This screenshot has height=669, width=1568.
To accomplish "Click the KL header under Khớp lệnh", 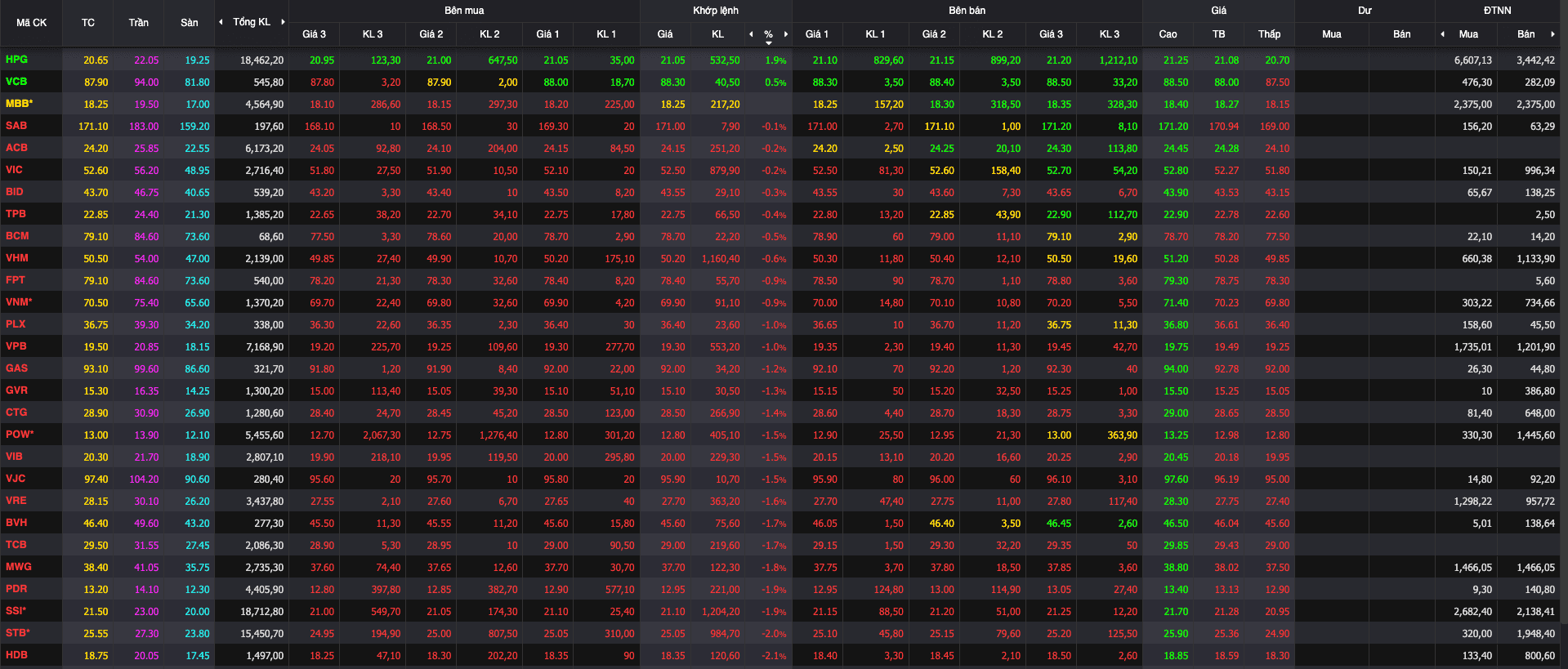I will coord(718,34).
